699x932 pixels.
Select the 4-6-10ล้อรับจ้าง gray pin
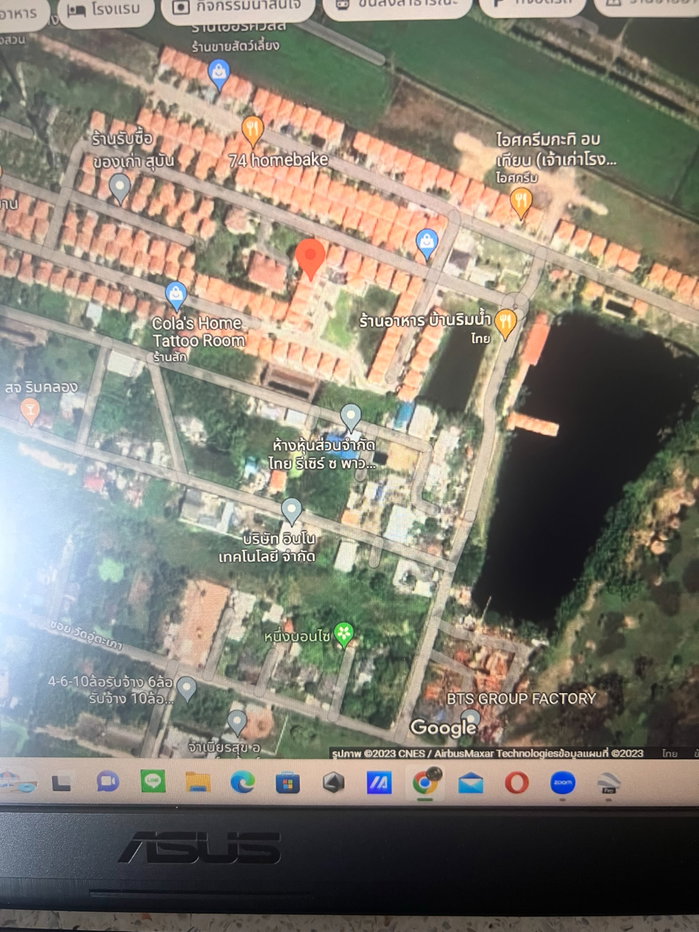pyautogui.click(x=187, y=688)
